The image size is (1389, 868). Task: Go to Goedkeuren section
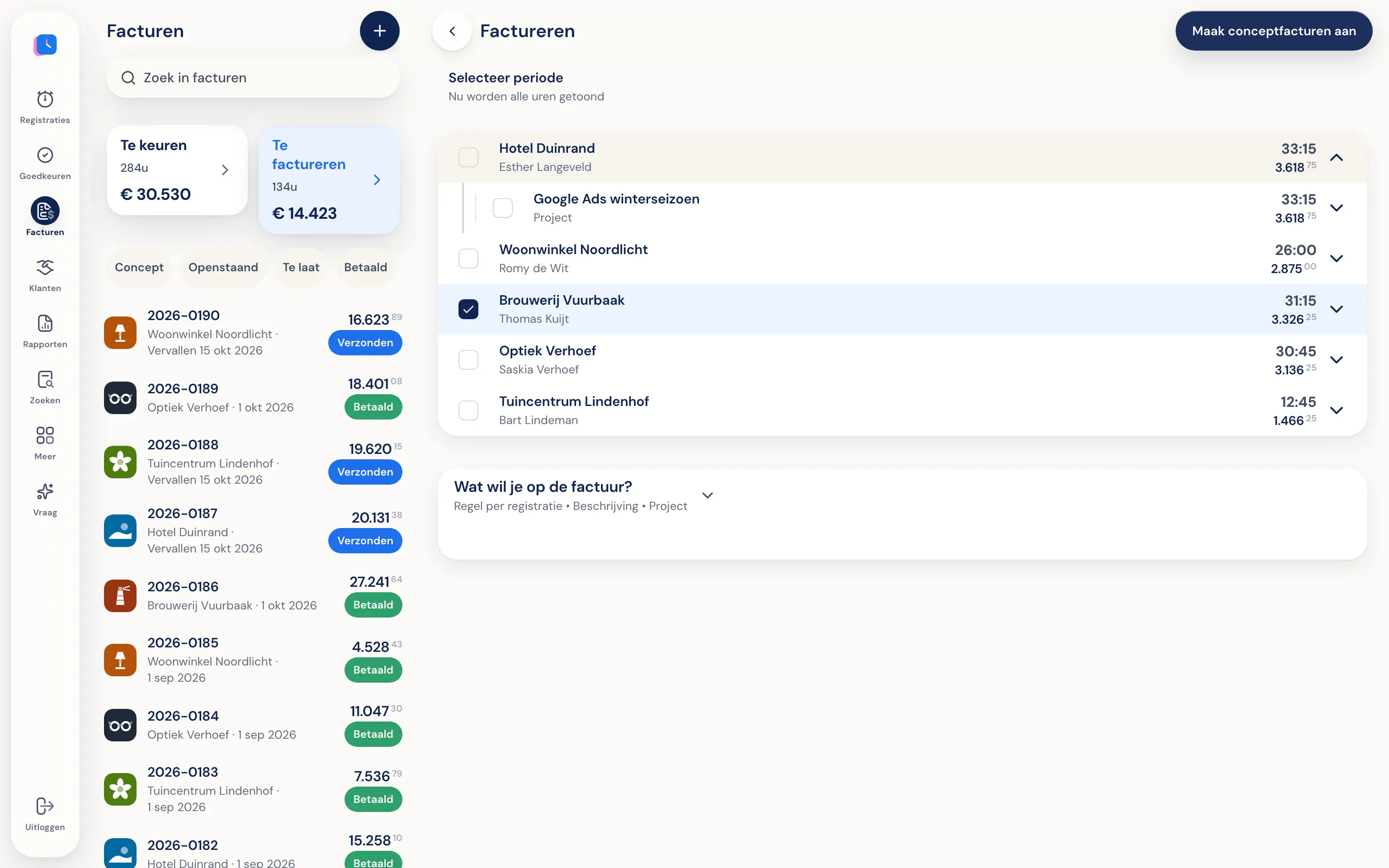click(x=45, y=163)
